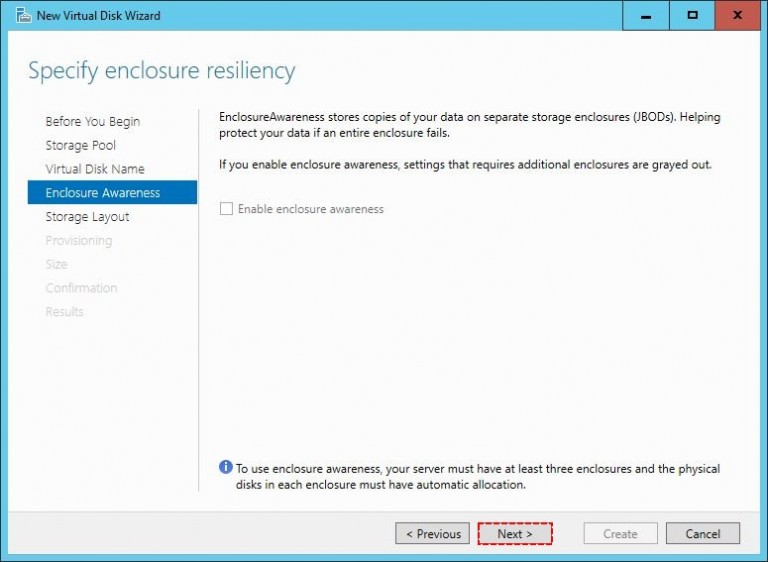This screenshot has width=768, height=562.
Task: Maximize the wizard window
Action: [692, 16]
